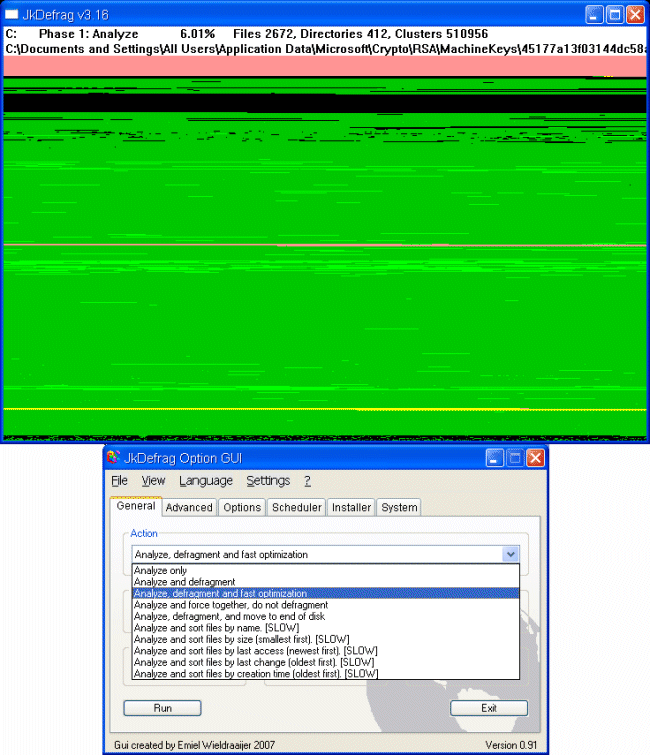This screenshot has width=650, height=755.
Task: Minimize the JkDefrag v3.16 window
Action: click(594, 14)
